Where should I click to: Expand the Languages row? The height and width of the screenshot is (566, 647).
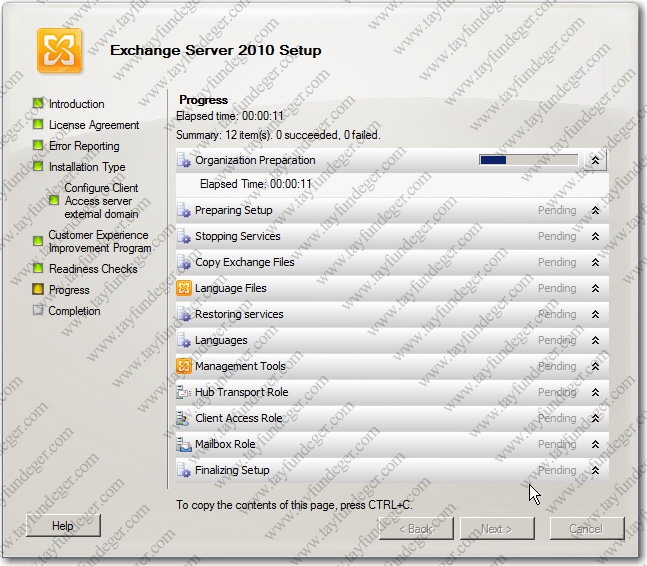[x=595, y=340]
